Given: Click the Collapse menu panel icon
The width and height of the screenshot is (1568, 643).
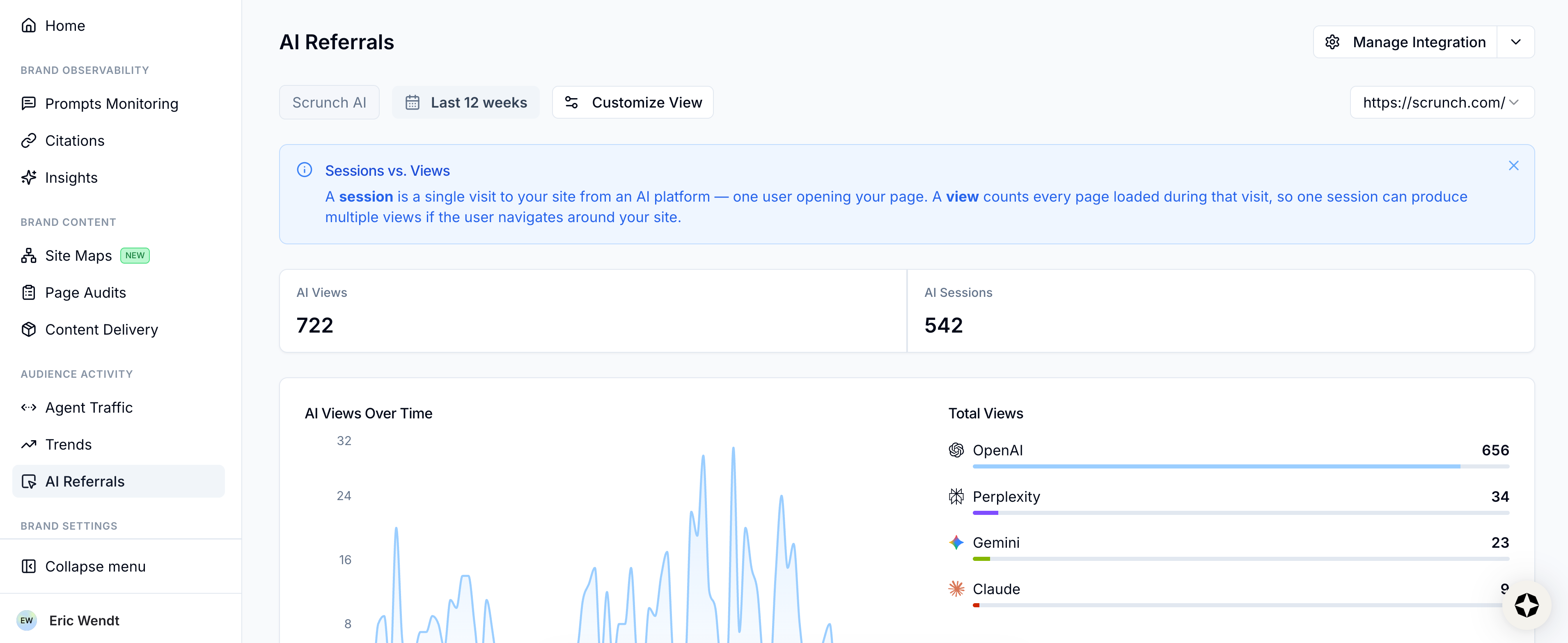Looking at the screenshot, I should (29, 566).
